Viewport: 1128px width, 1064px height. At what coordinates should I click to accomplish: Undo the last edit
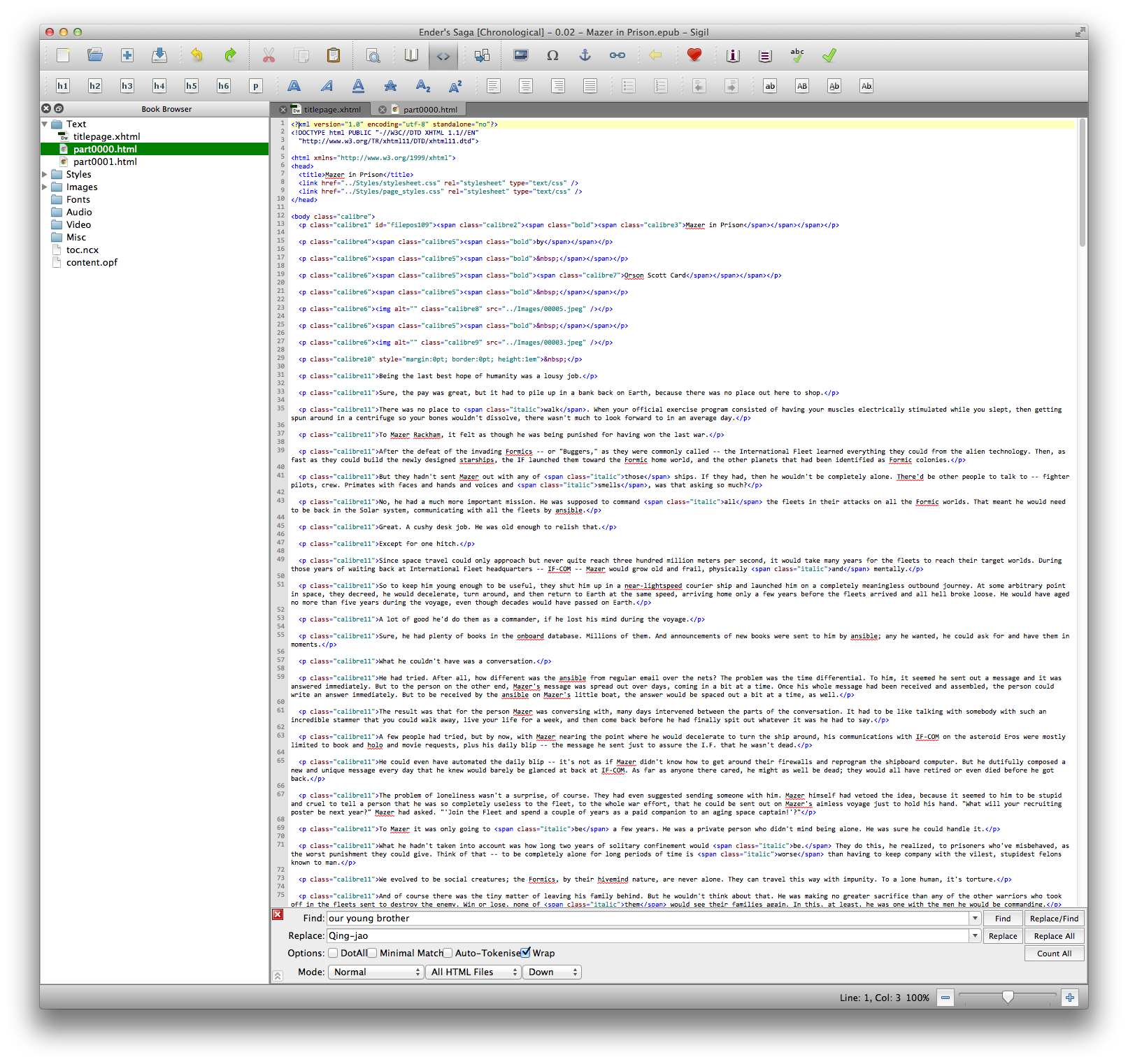tap(197, 55)
